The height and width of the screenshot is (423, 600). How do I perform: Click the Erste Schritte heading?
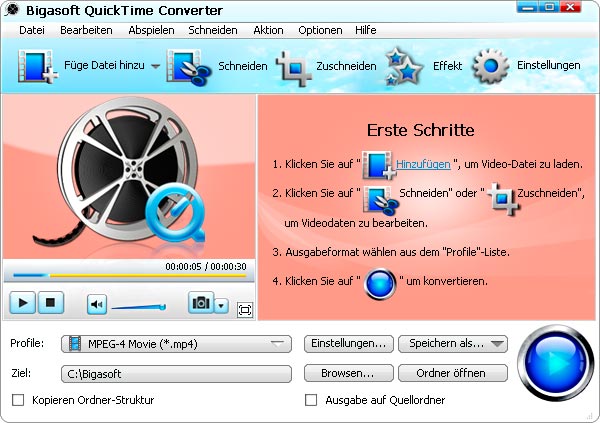[421, 130]
